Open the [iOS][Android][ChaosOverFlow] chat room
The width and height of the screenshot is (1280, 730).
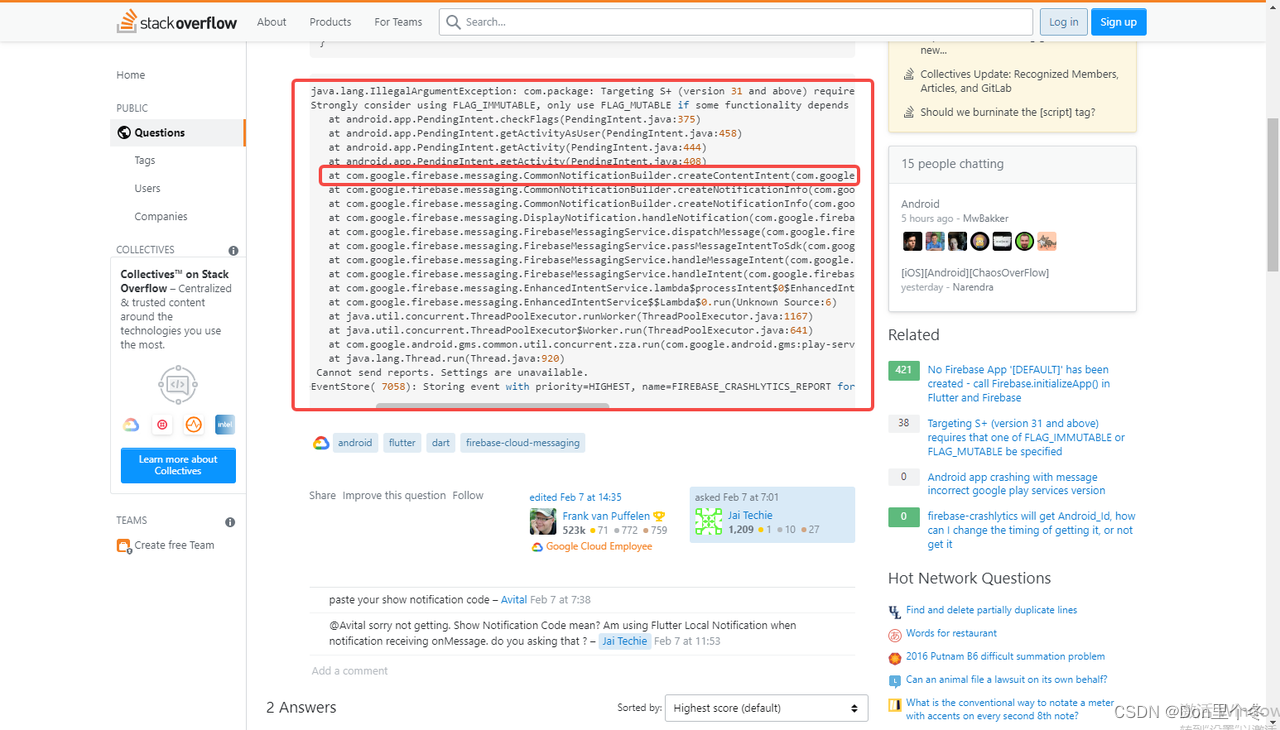[x=975, y=273]
